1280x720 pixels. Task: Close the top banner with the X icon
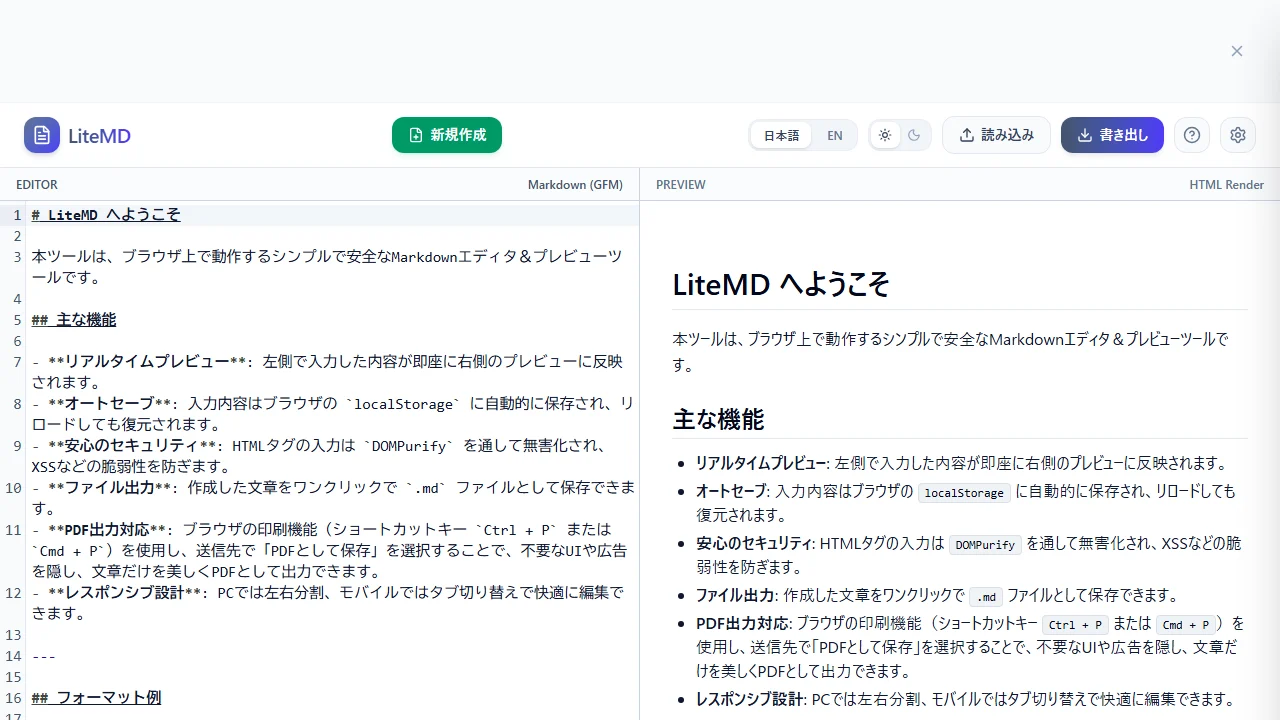1237,51
